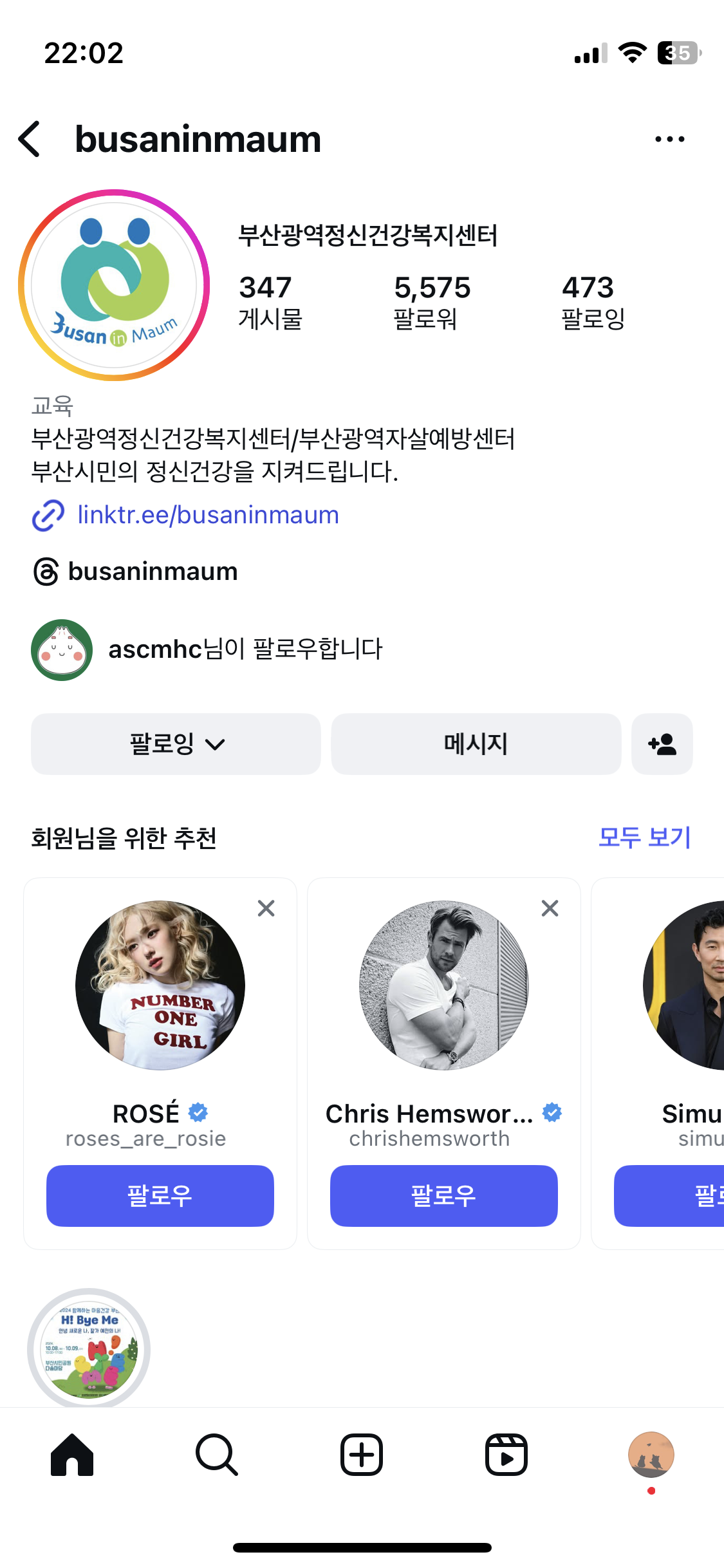Open the Busan in Maum profile story picture
The image size is (724, 1568).
(114, 285)
